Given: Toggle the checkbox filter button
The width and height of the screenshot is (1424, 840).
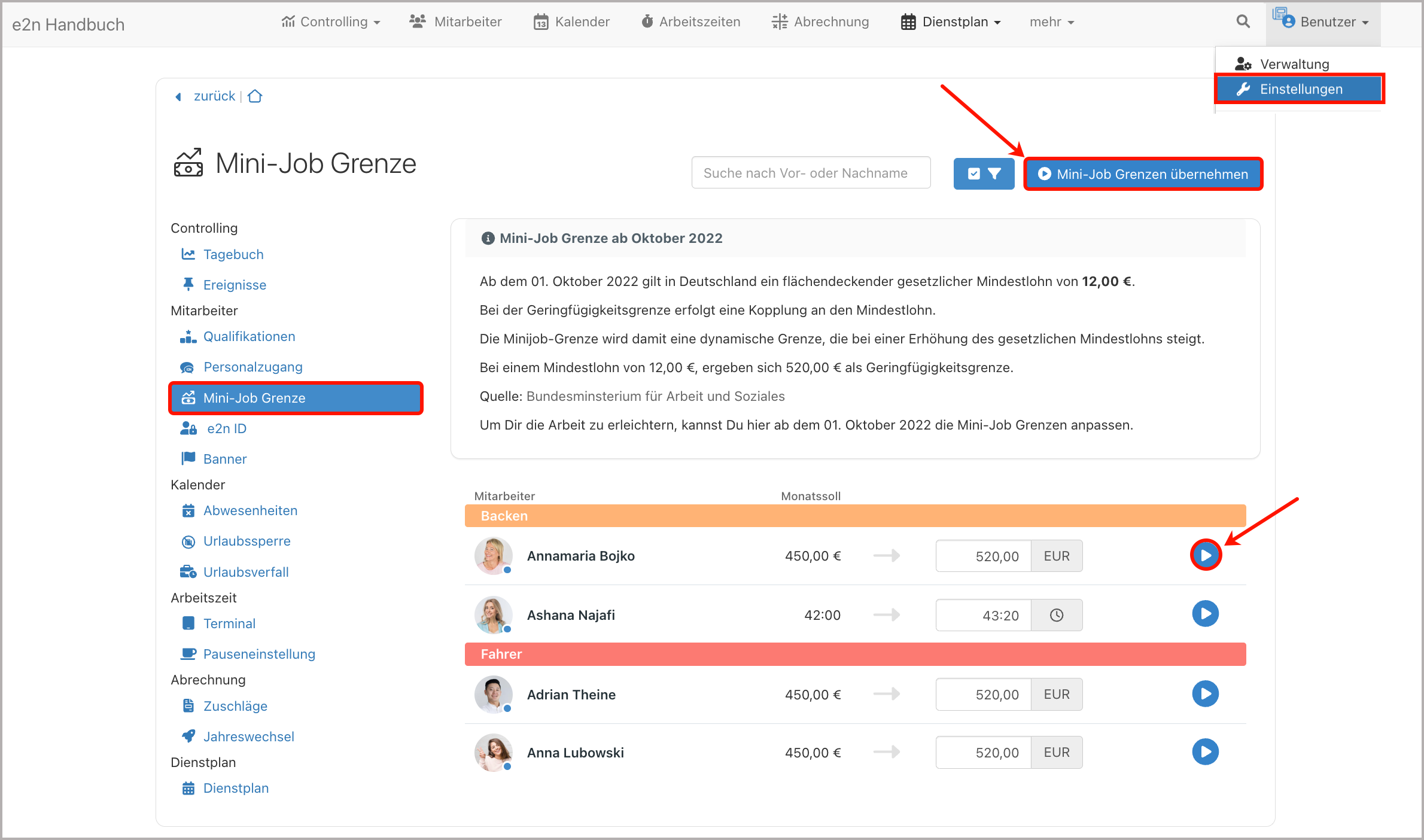Looking at the screenshot, I should click(x=984, y=174).
